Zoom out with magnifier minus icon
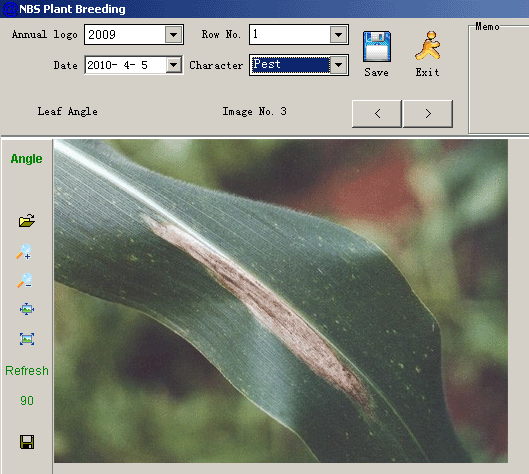 pos(25,280)
